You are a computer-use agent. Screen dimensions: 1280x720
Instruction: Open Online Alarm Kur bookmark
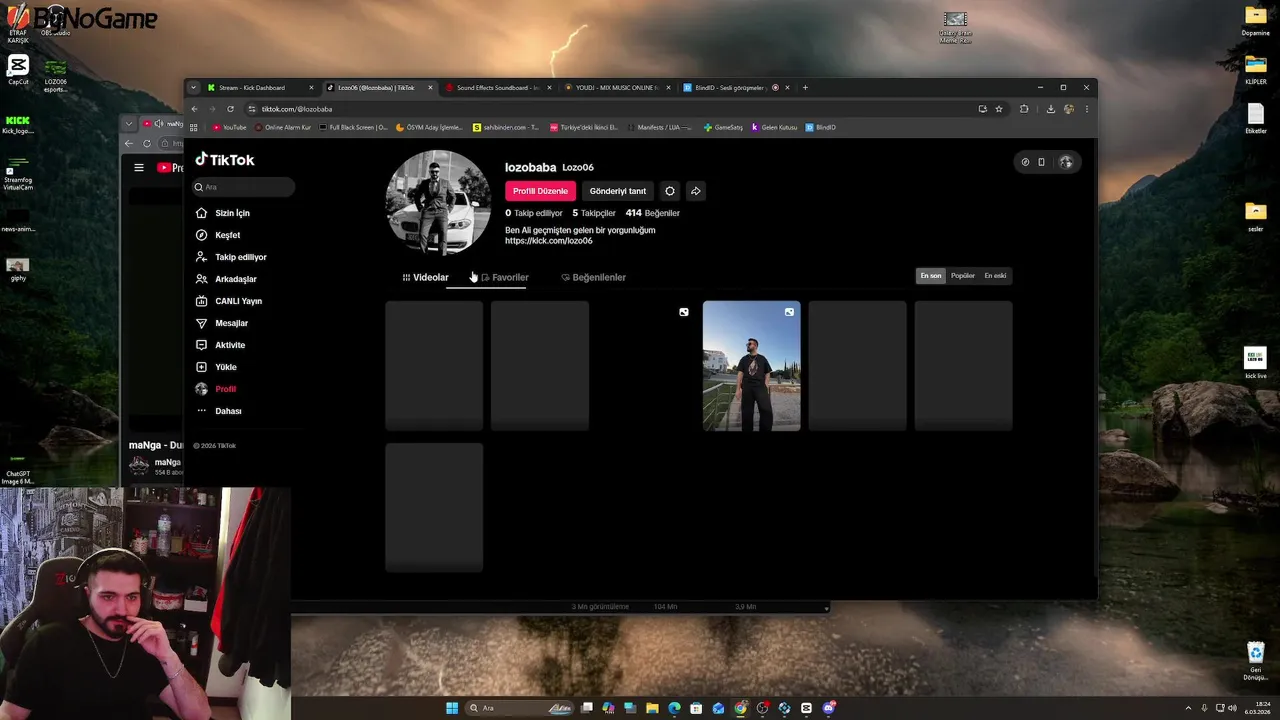coord(283,128)
